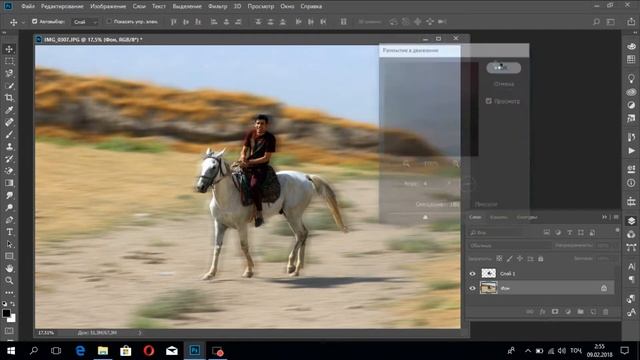
Task: Click the Link layers icon
Action: 529,312
